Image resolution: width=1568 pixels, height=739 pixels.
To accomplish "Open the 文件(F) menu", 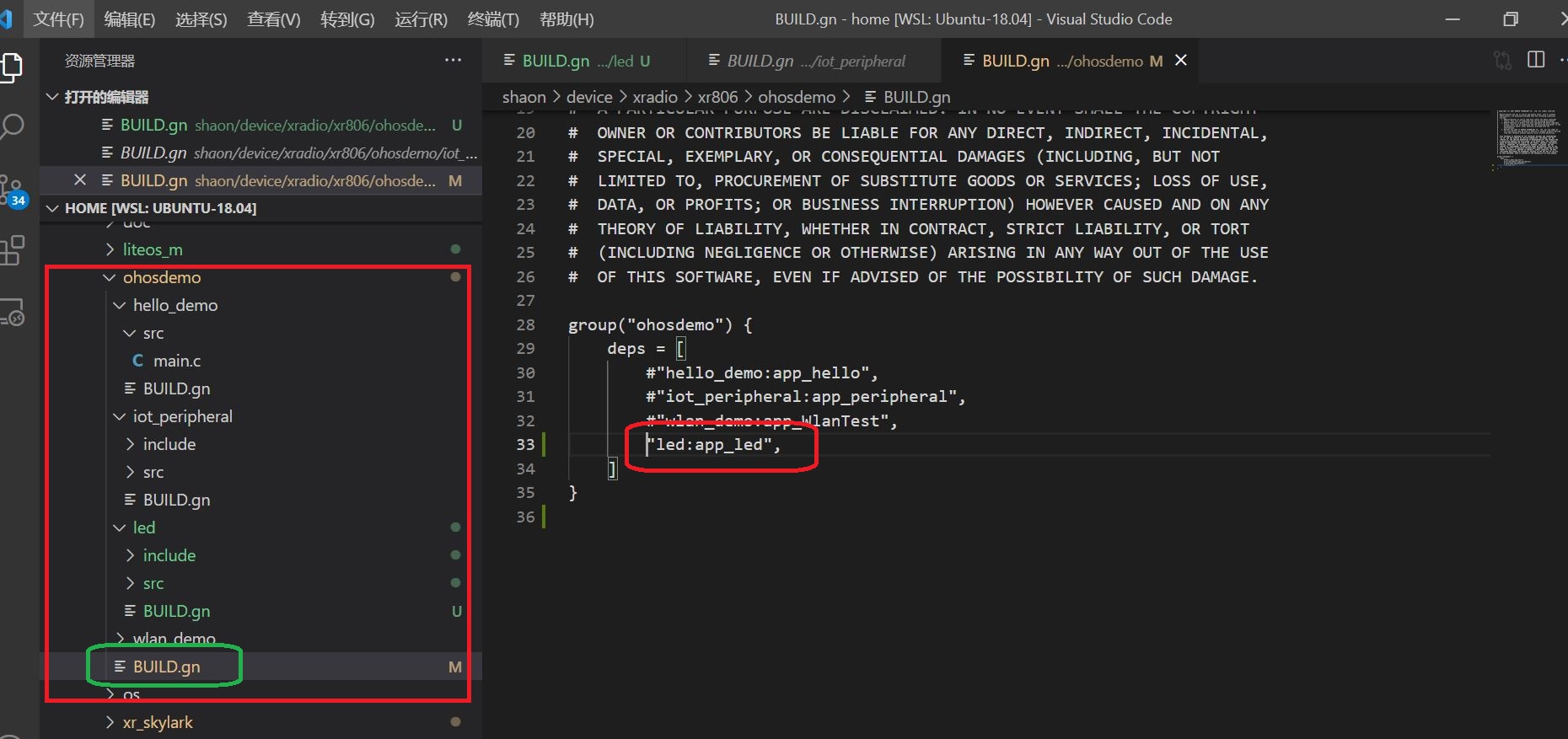I will [x=58, y=19].
